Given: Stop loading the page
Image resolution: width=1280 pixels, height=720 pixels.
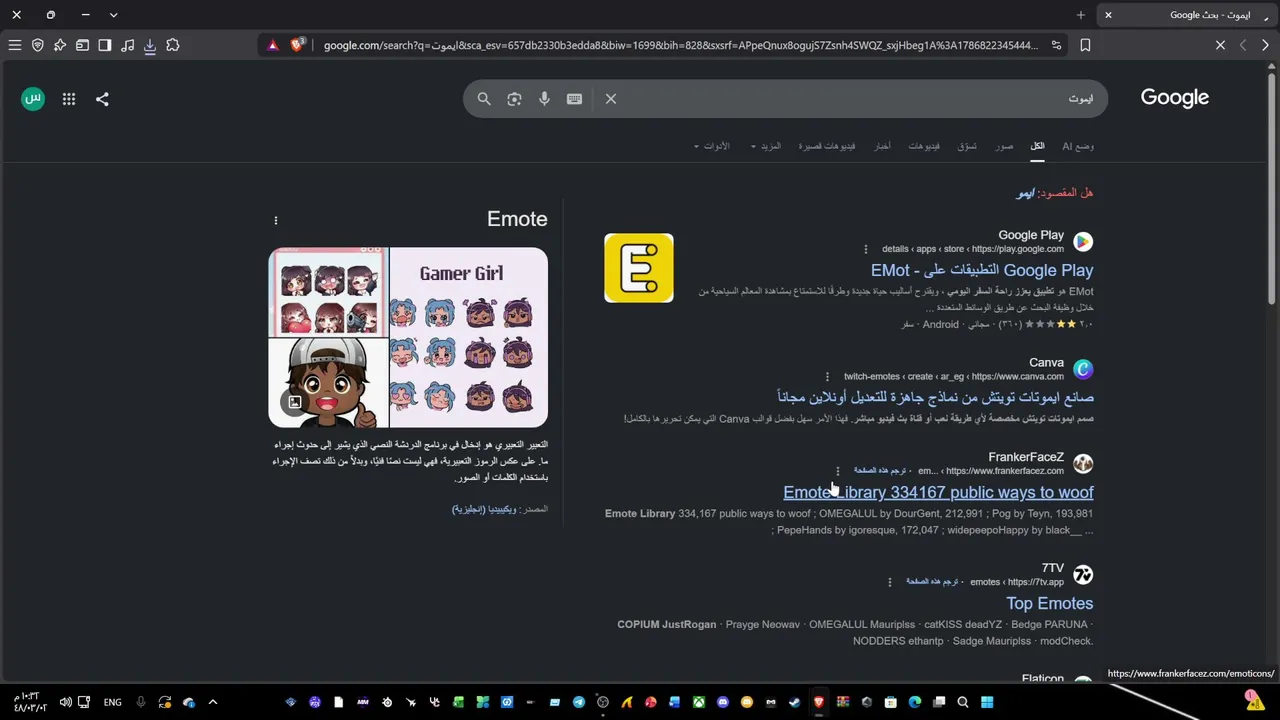Looking at the screenshot, I should coord(1220,45).
